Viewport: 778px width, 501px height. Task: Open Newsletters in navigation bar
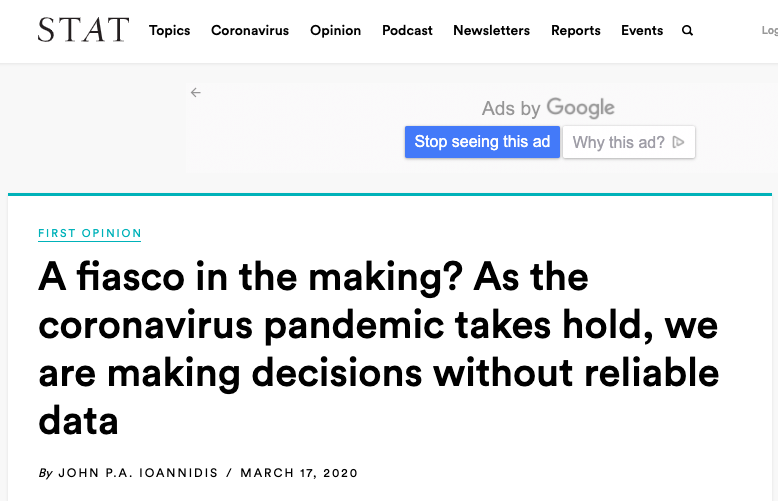pos(491,31)
